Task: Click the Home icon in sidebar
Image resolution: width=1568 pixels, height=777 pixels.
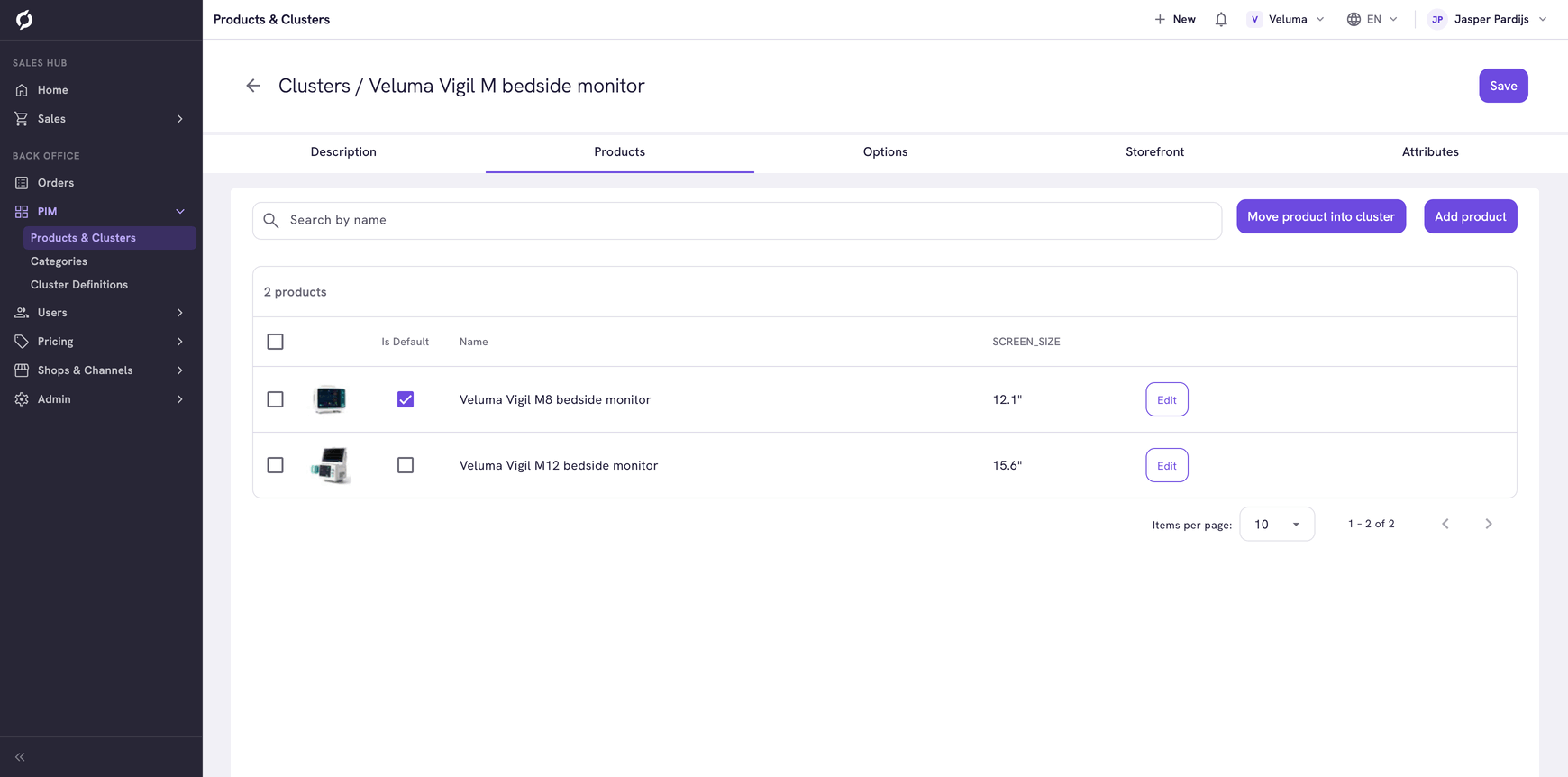Action: click(x=22, y=90)
